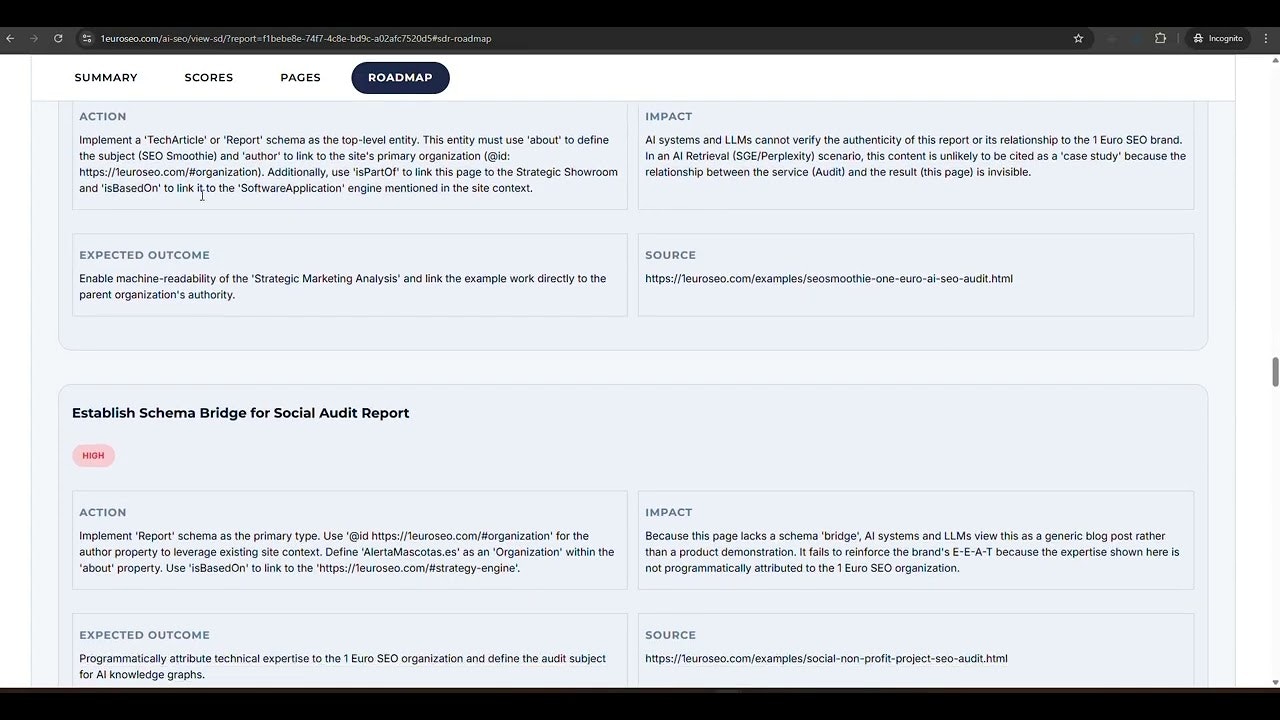Click the first card's IMPACT label
The height and width of the screenshot is (720, 1280).
[669, 116]
